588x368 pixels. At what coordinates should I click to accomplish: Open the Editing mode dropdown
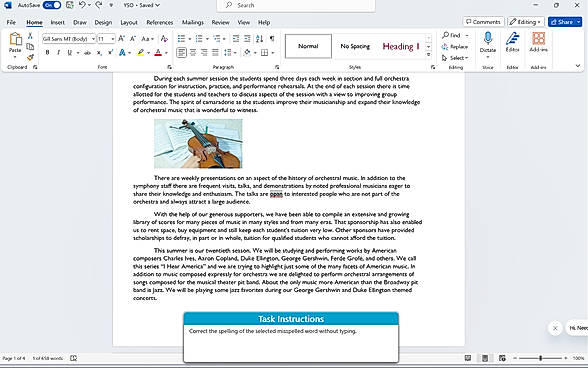click(526, 22)
